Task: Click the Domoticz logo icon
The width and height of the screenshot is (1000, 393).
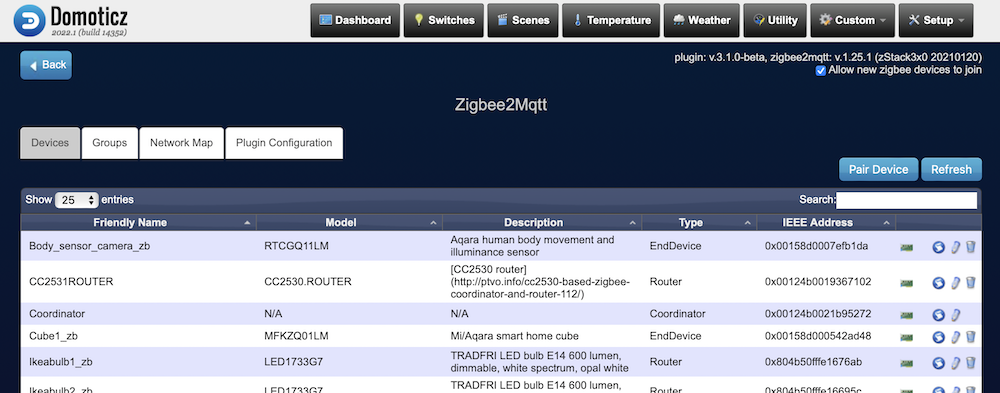Action: pyautogui.click(x=29, y=20)
